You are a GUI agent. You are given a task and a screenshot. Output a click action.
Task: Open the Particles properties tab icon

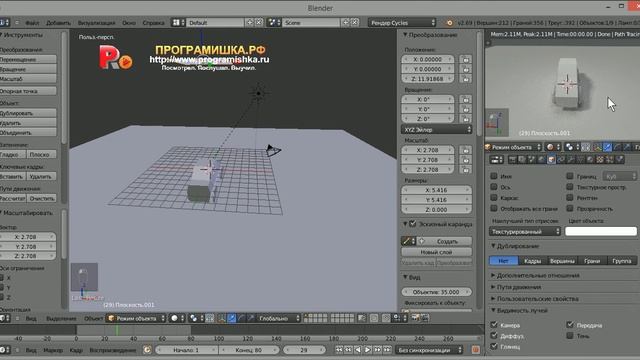(610, 159)
